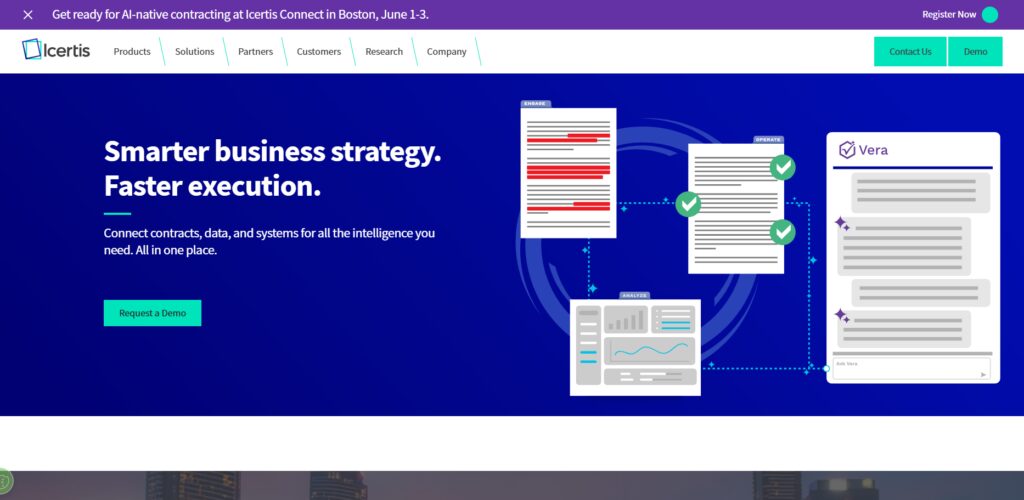Click the top green checkmark on Operate document
This screenshot has height=500, width=1024.
[782, 167]
